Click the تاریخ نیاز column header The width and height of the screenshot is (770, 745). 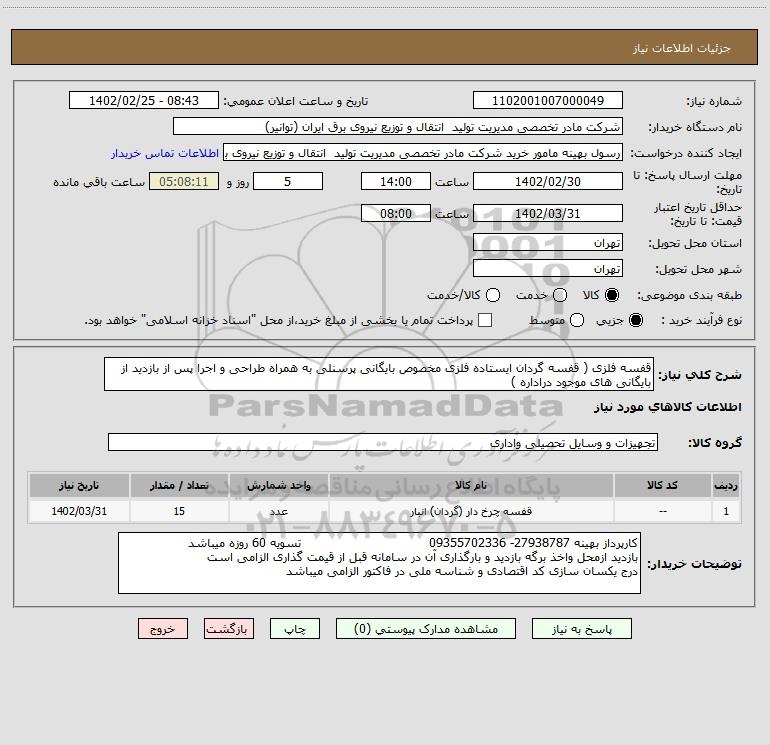click(x=79, y=485)
